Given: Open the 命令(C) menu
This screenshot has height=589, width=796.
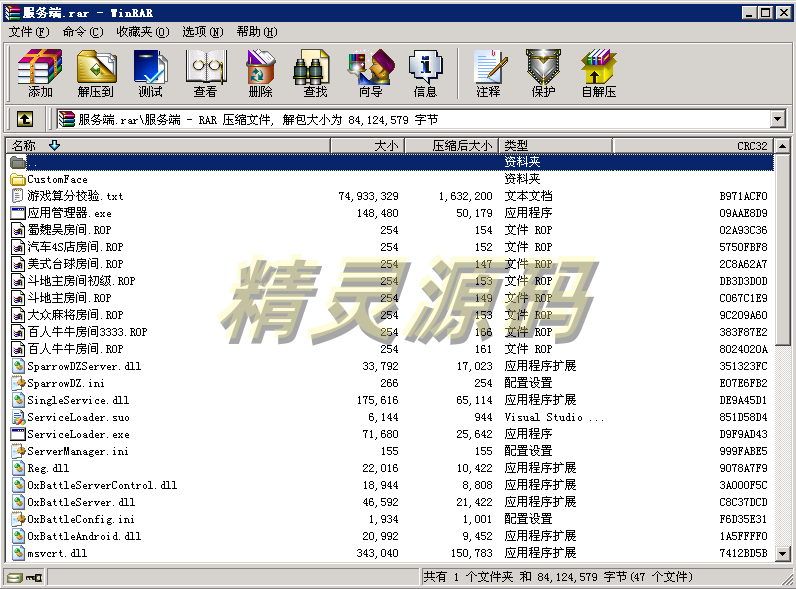Looking at the screenshot, I should (x=83, y=32).
